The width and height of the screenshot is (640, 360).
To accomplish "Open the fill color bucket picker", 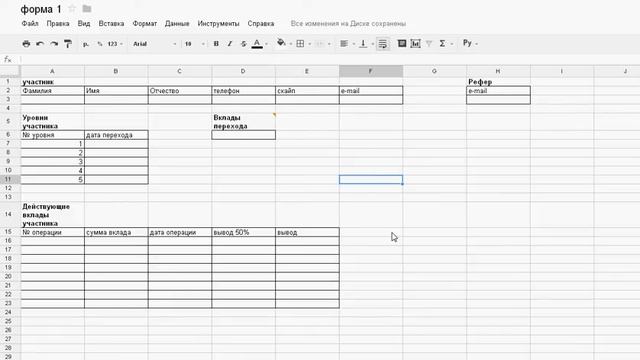I will [x=281, y=43].
